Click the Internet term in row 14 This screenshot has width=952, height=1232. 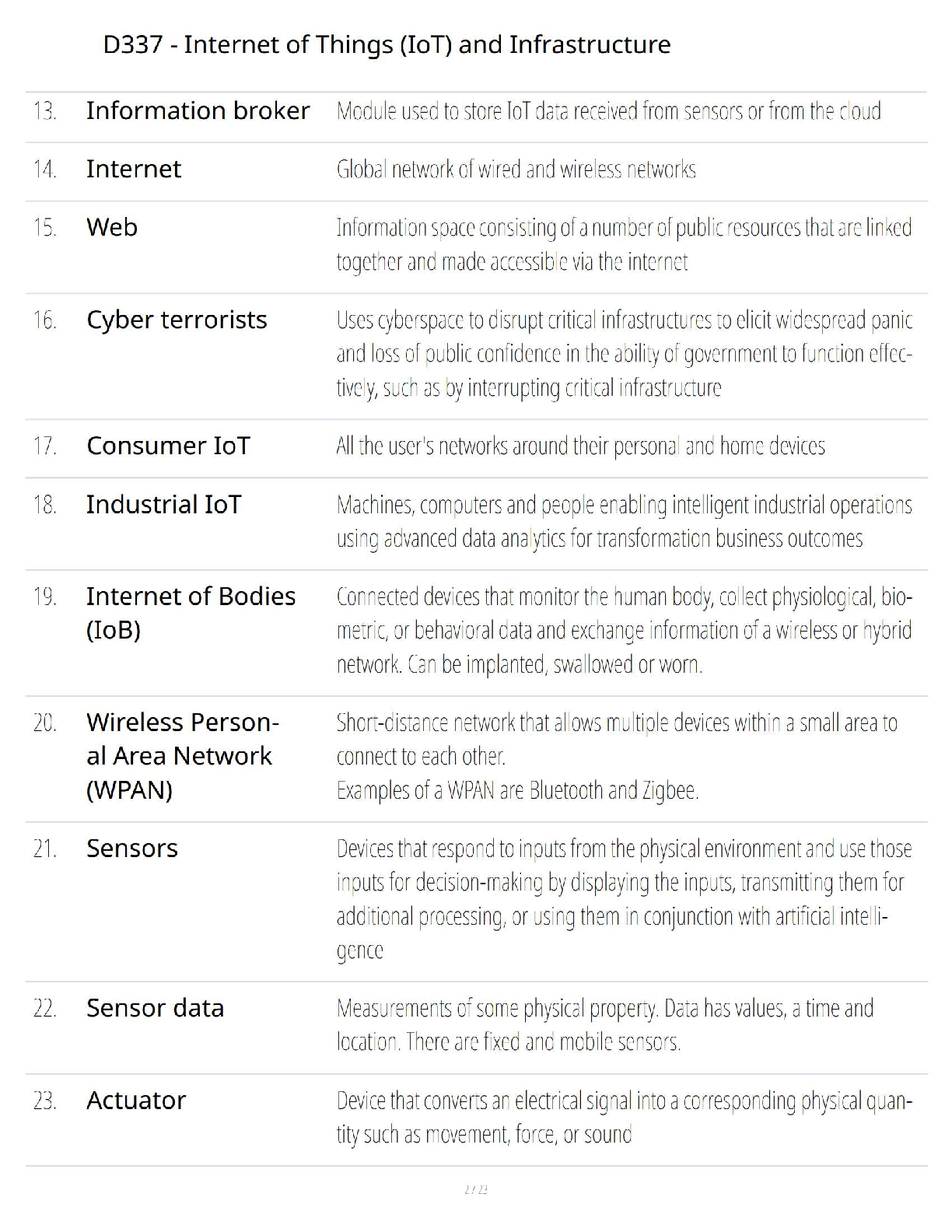(134, 169)
